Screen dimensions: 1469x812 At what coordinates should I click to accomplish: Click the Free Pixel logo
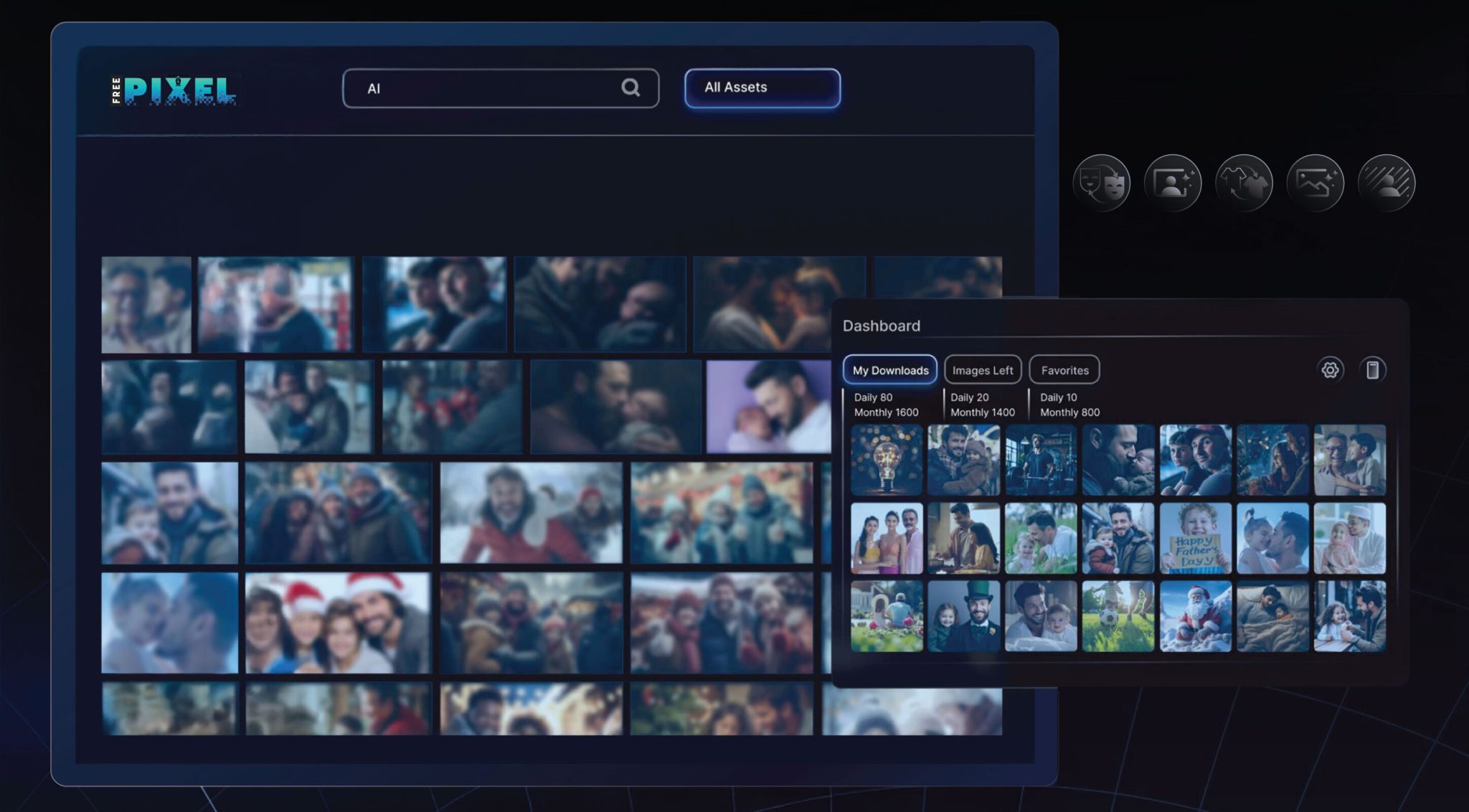(x=174, y=90)
